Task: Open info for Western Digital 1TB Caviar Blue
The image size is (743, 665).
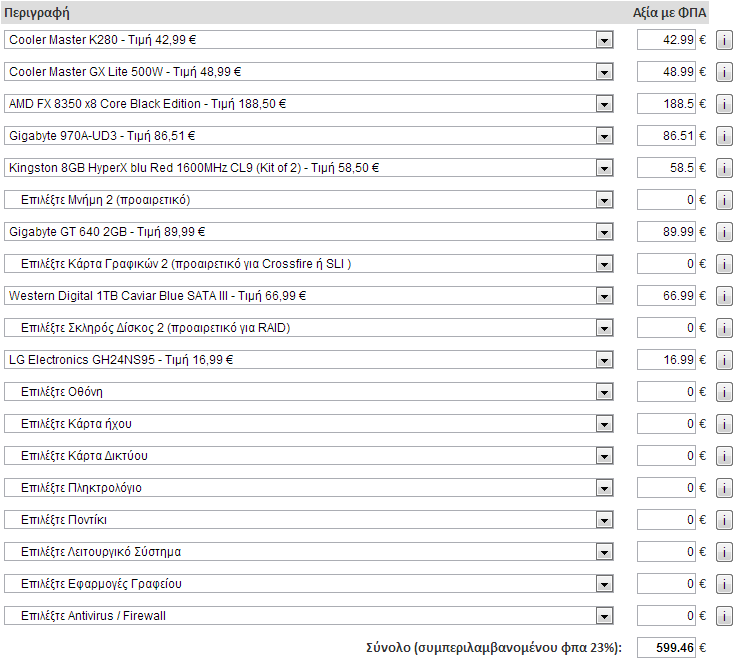Action: coord(724,296)
